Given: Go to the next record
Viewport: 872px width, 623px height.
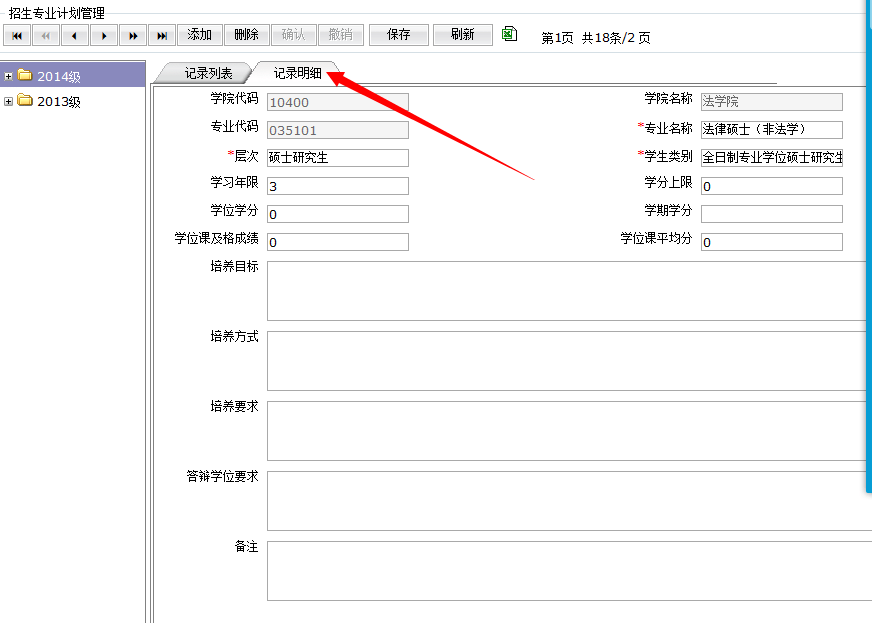Looking at the screenshot, I should (104, 35).
